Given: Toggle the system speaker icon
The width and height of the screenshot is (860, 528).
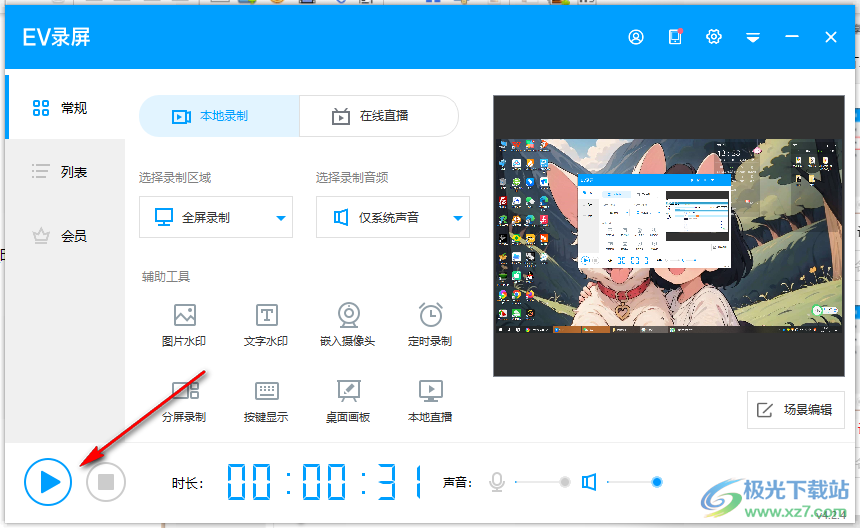Looking at the screenshot, I should point(589,482).
